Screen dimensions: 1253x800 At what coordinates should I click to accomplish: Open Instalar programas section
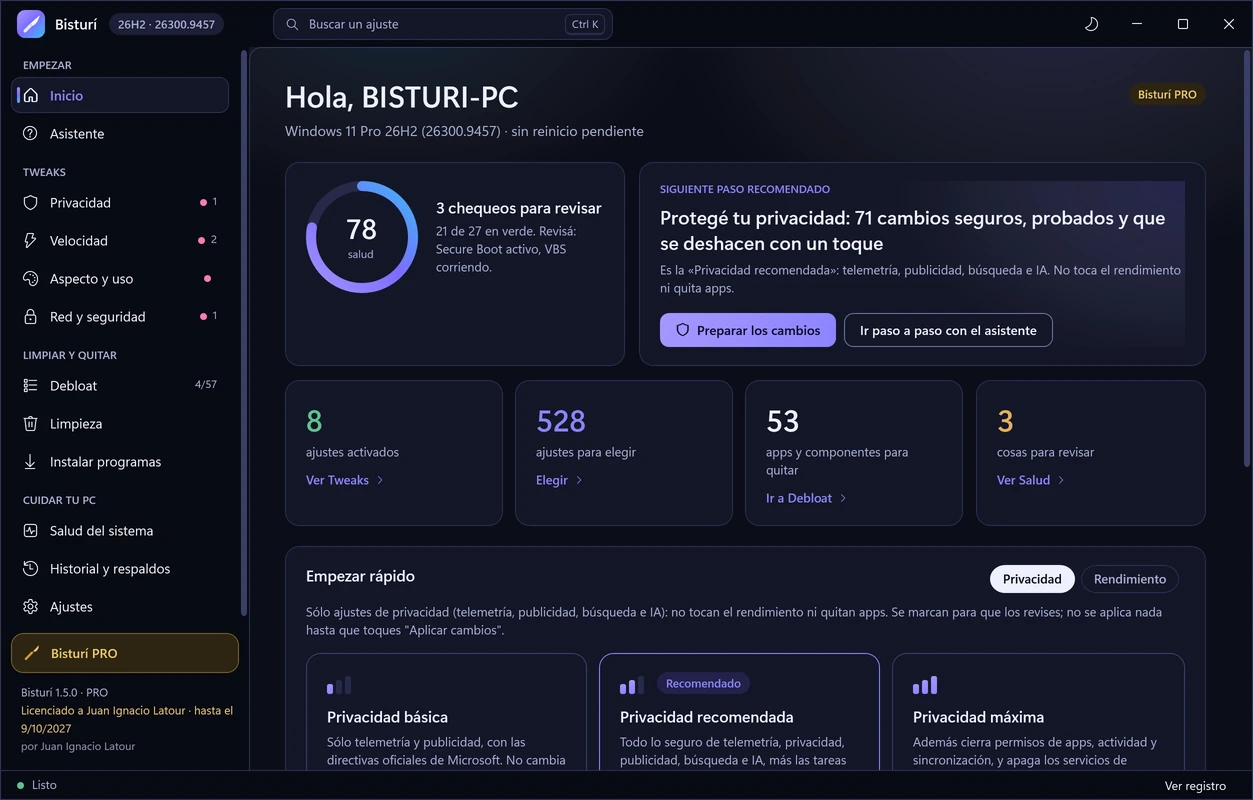pos(120,462)
